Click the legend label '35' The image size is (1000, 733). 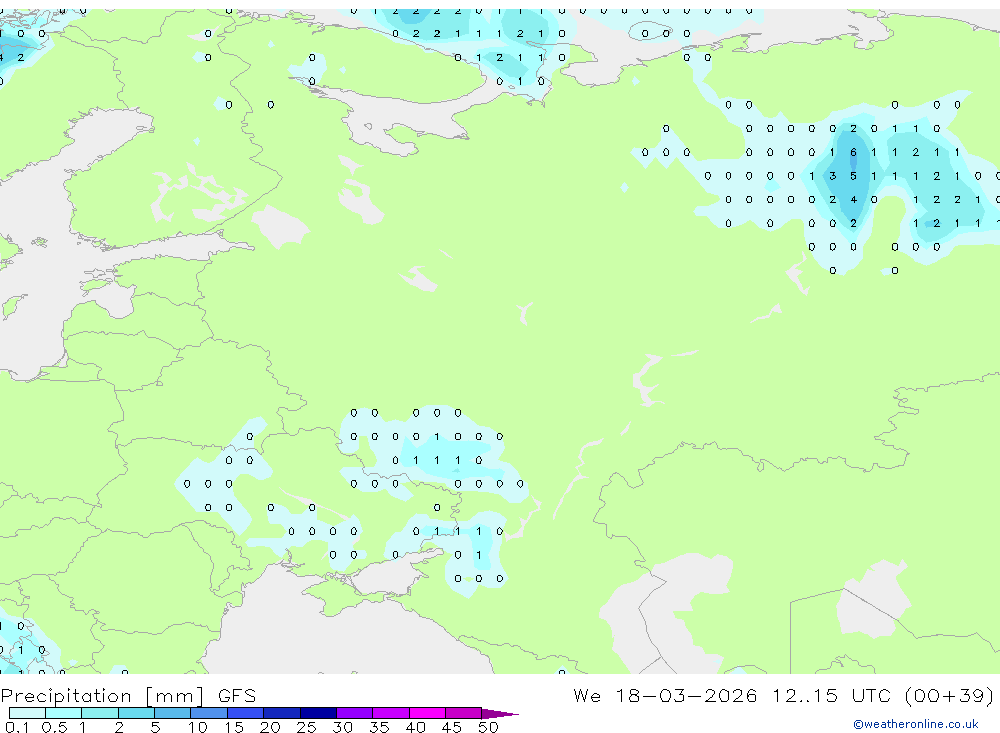click(x=379, y=727)
